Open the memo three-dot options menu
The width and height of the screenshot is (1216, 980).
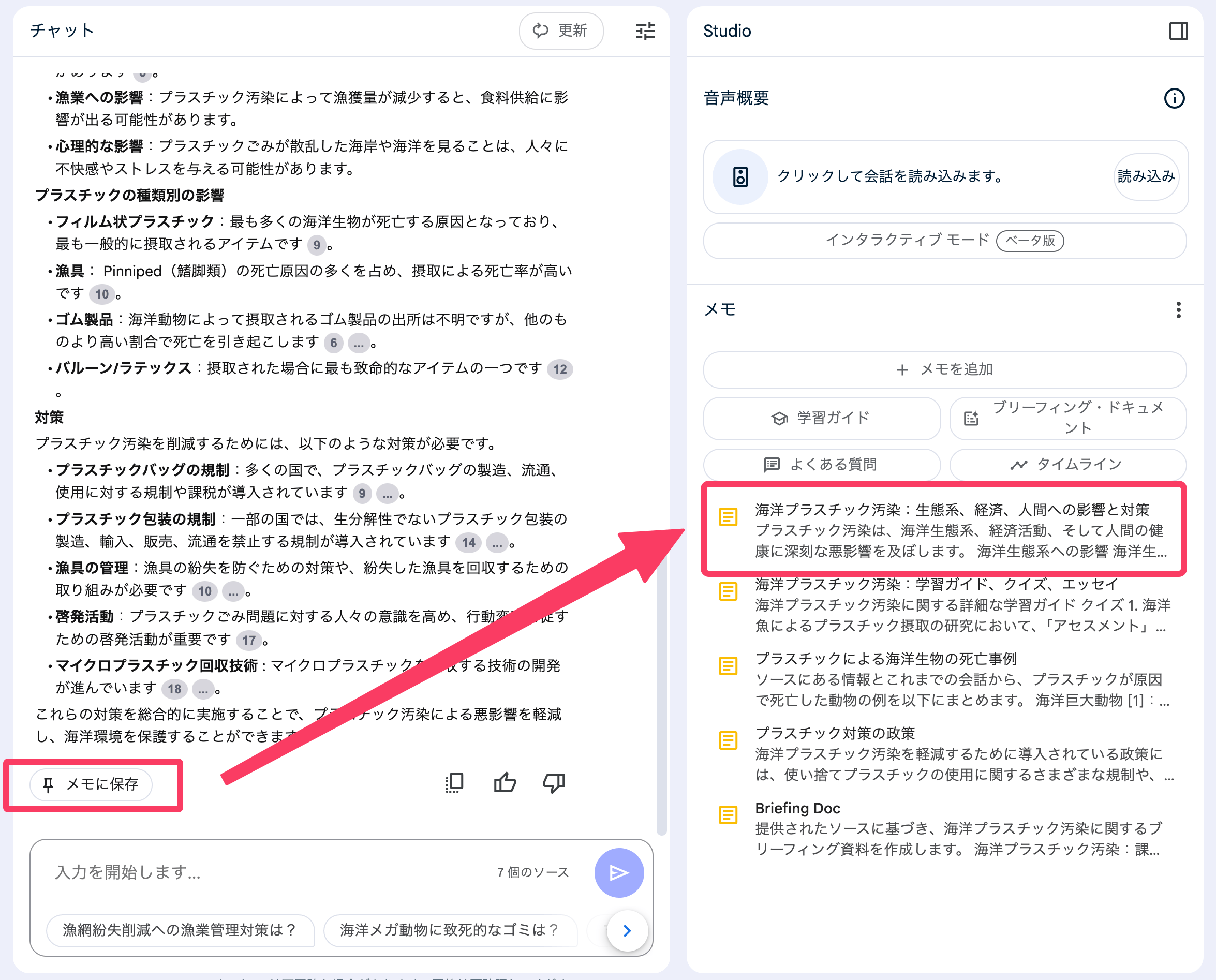point(1178,309)
